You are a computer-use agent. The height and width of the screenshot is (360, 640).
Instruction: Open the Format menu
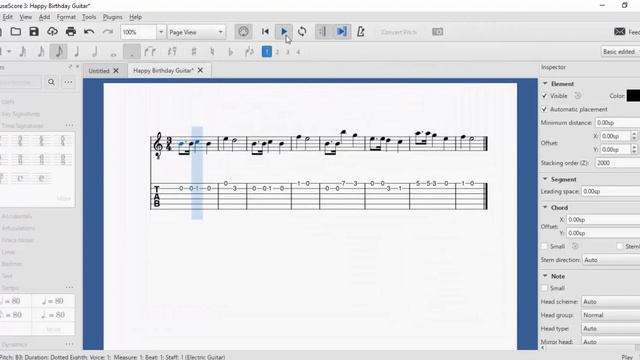[x=66, y=17]
